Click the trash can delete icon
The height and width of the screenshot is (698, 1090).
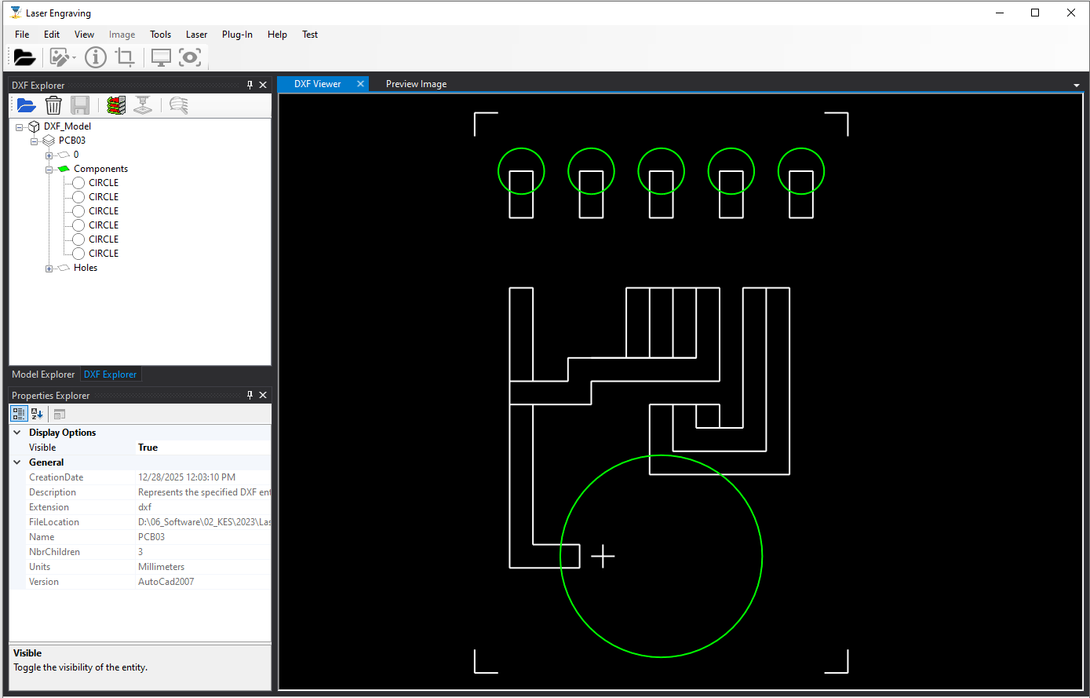53,105
